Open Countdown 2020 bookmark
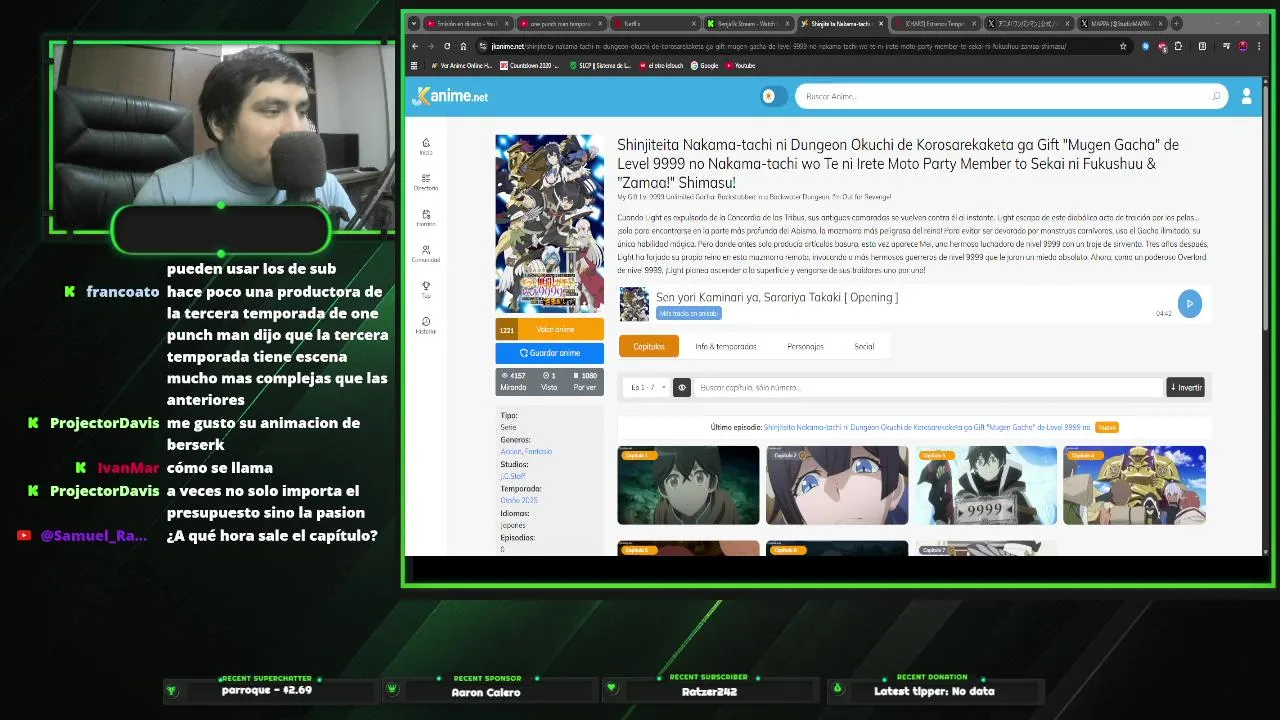Image resolution: width=1280 pixels, height=720 pixels. click(531, 66)
